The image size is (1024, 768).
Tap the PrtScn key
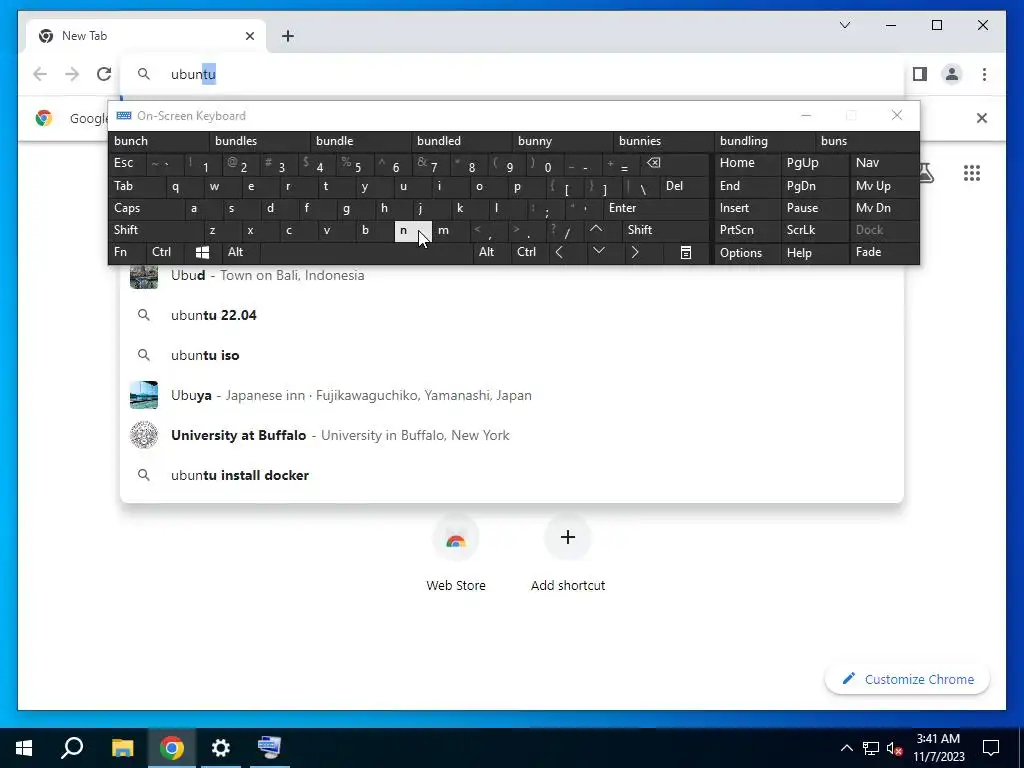(x=747, y=230)
